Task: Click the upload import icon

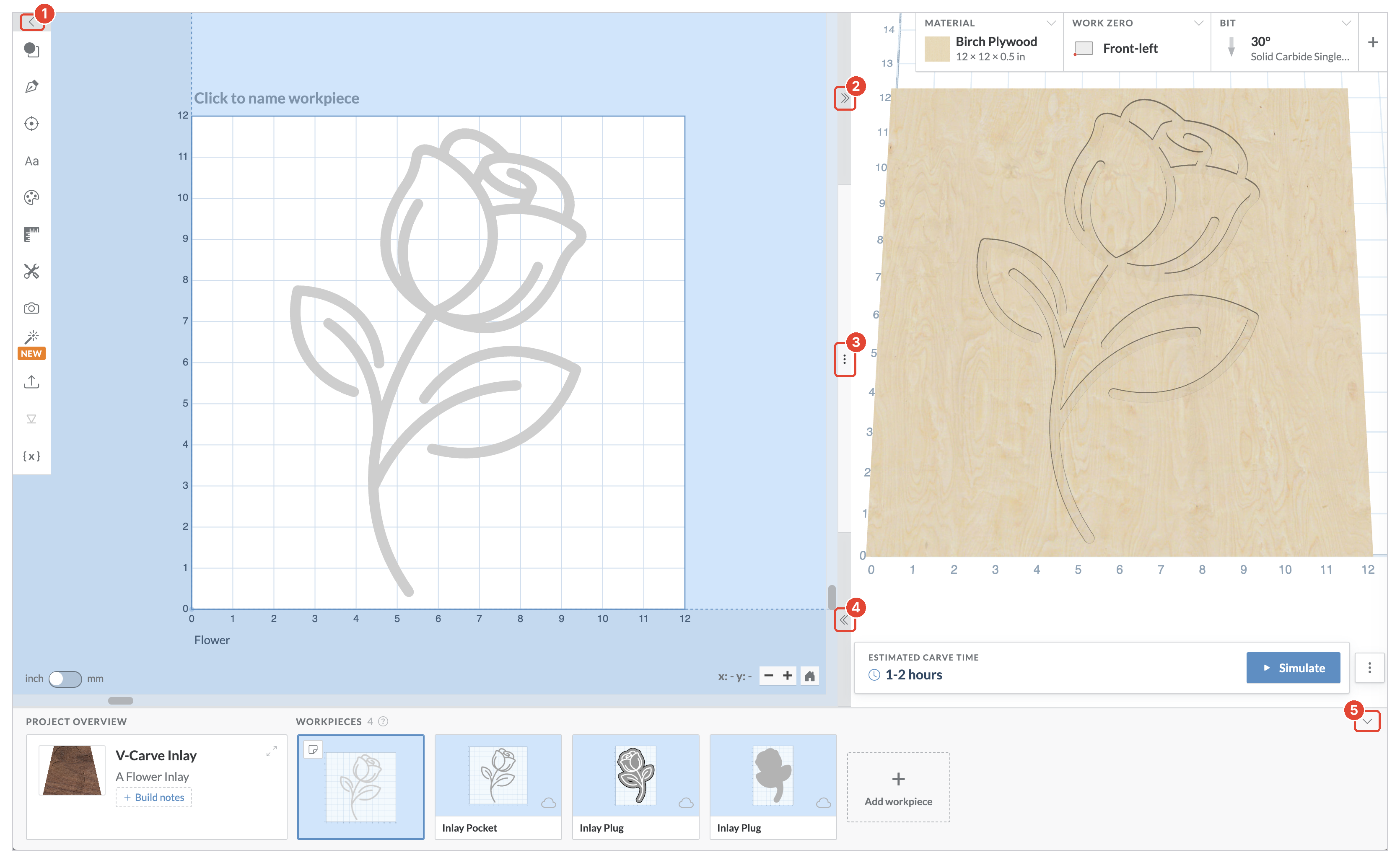Action: click(x=31, y=382)
